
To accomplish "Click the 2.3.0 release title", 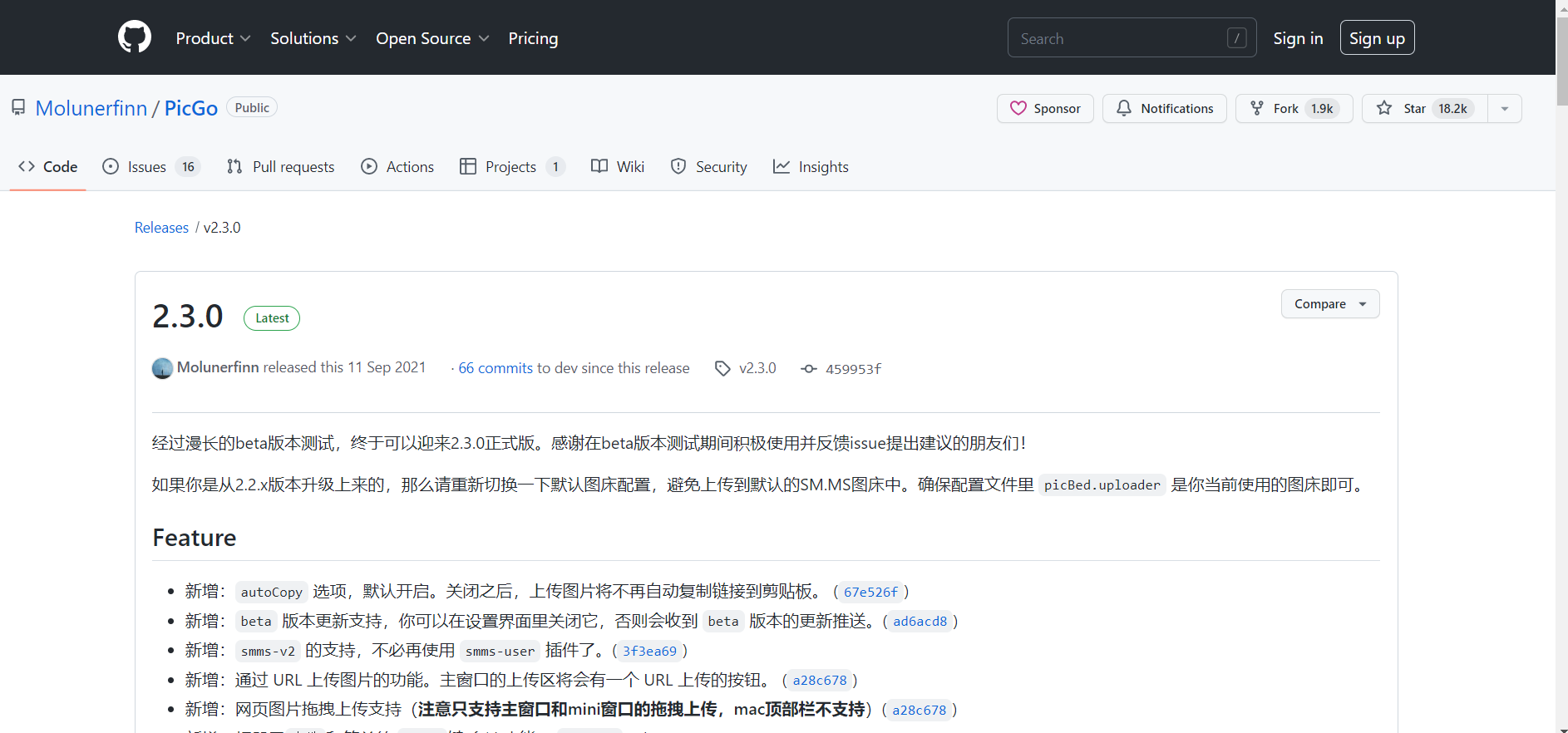I will pyautogui.click(x=188, y=317).
